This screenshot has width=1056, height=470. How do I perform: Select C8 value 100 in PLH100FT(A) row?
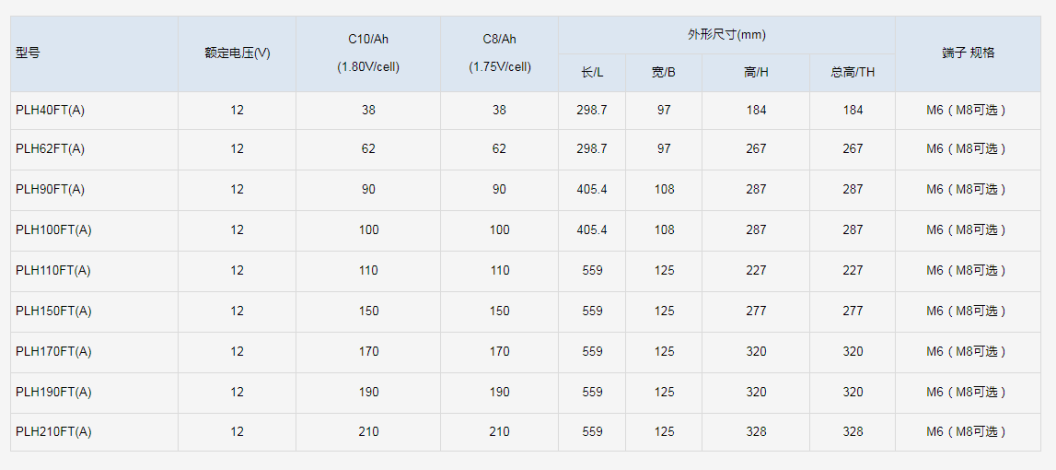pos(499,230)
